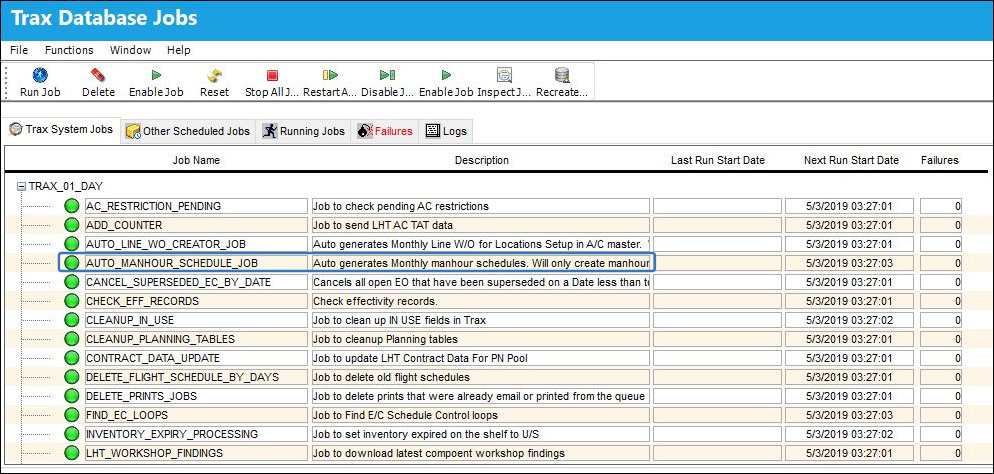Click green status circle for AUTO_MANHOUR_SCHEDULE_JOB
Viewport: 994px width, 474px height.
click(72, 263)
